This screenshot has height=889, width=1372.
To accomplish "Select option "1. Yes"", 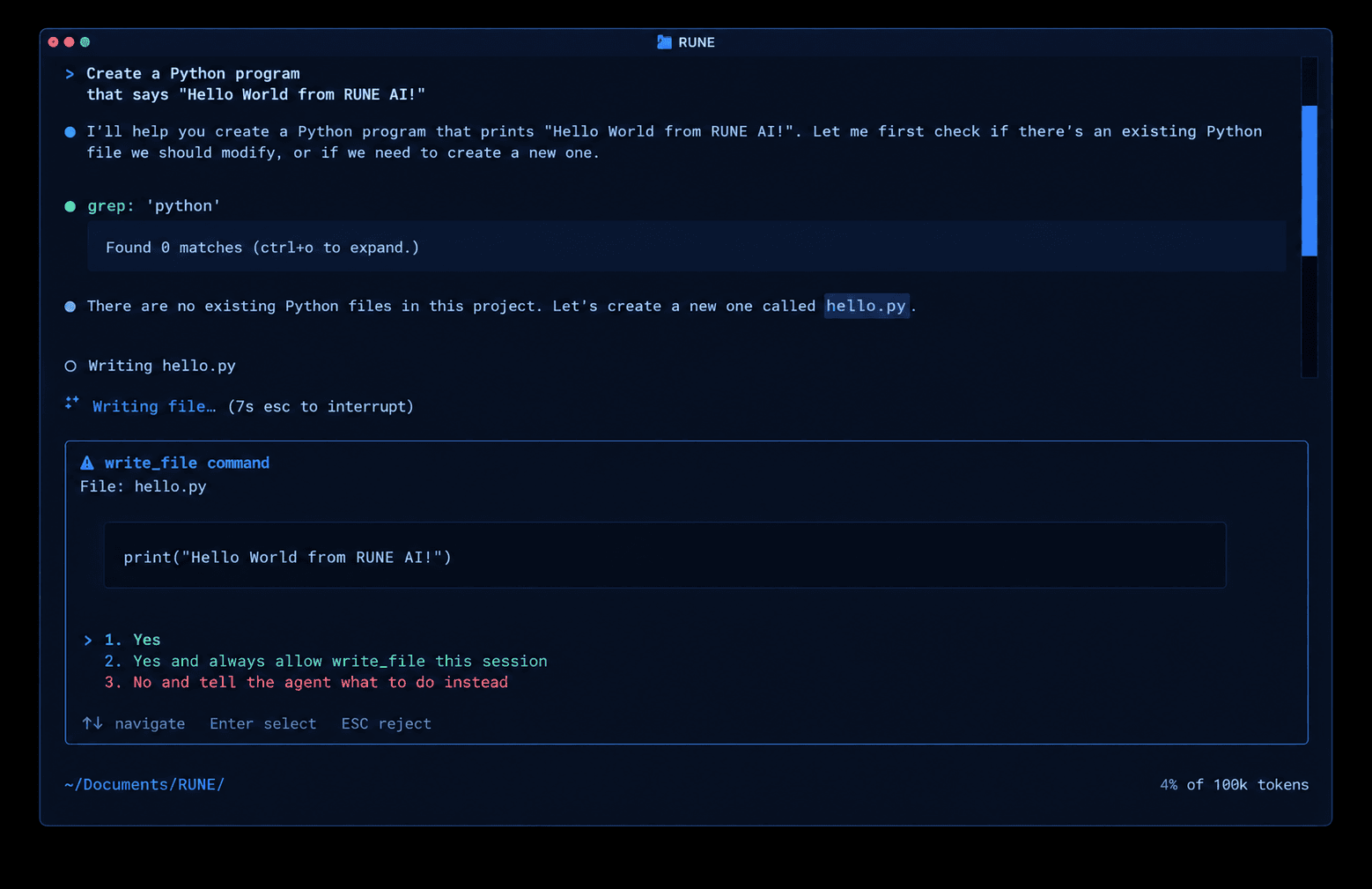I will click(x=133, y=640).
